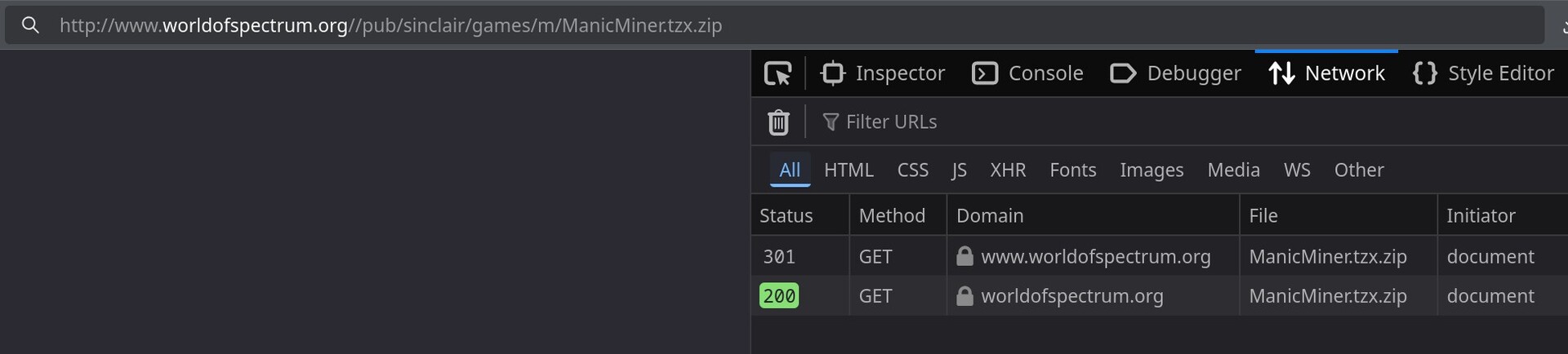Screen dimensions: 1568x354
Task: Click the element picker icon
Action: click(778, 73)
